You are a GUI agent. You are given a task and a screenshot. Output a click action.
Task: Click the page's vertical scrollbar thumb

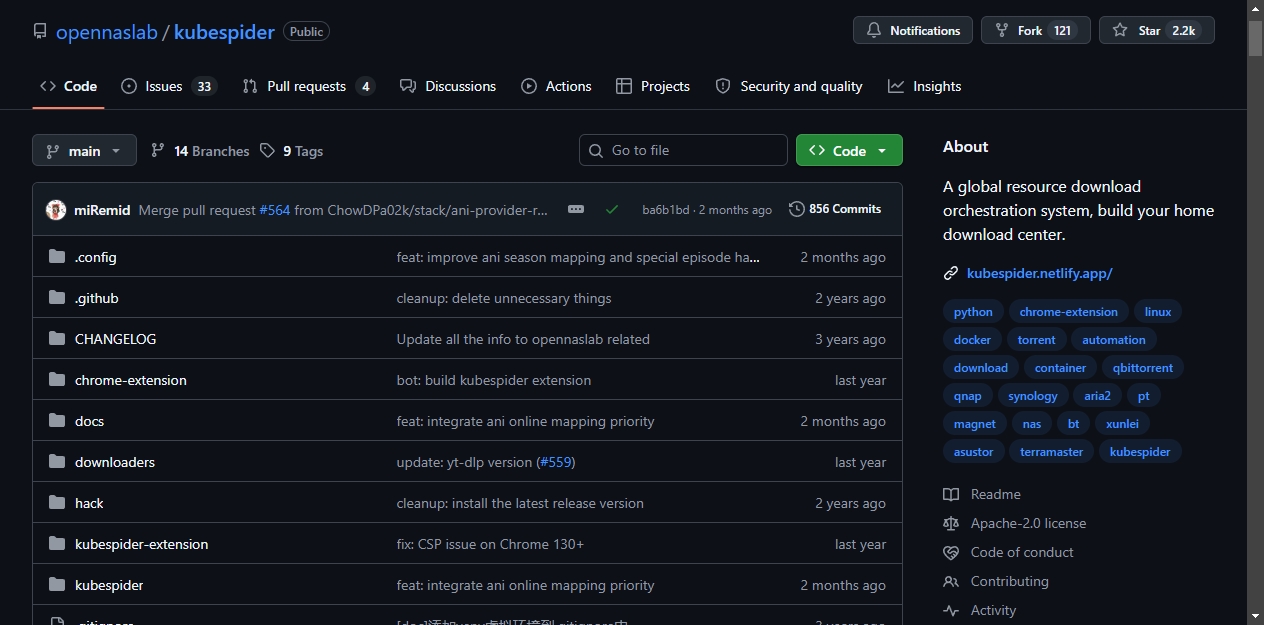click(x=1255, y=39)
